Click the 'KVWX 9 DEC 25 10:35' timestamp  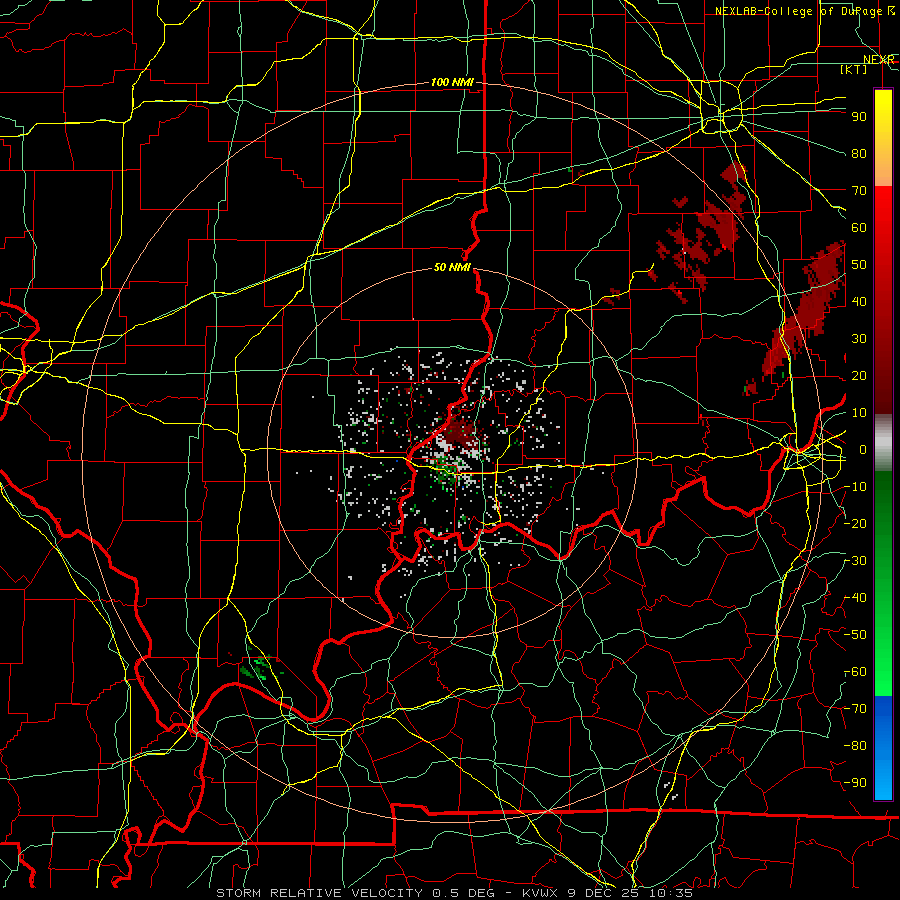coord(607,893)
